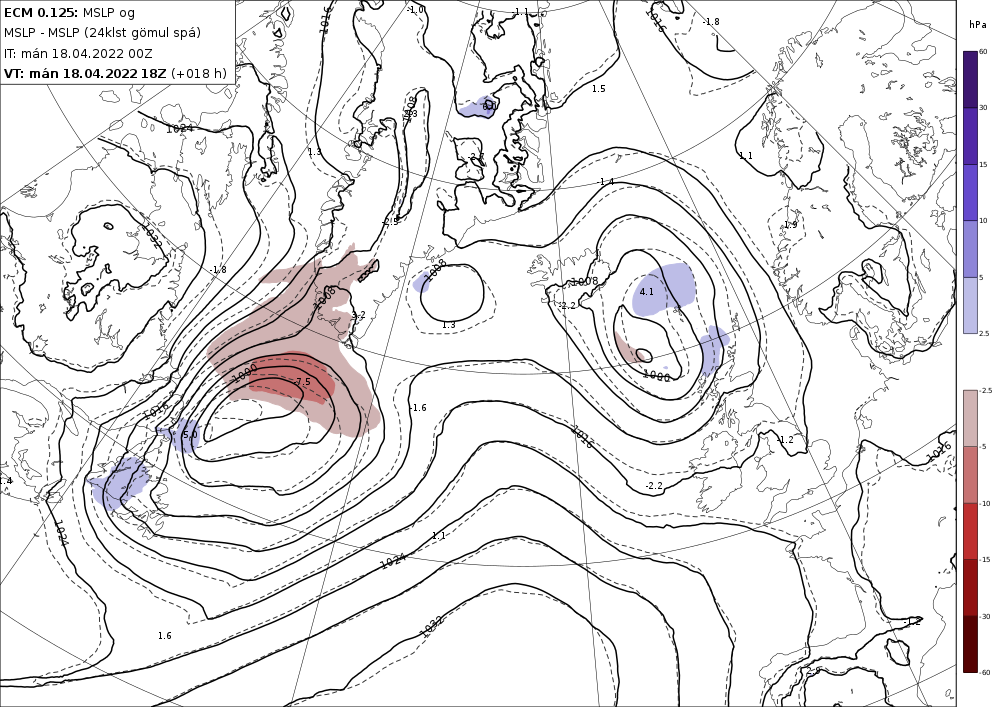The width and height of the screenshot is (1000, 707).
Task: Click the 1.9 value over Scandinavia
Action: click(791, 225)
